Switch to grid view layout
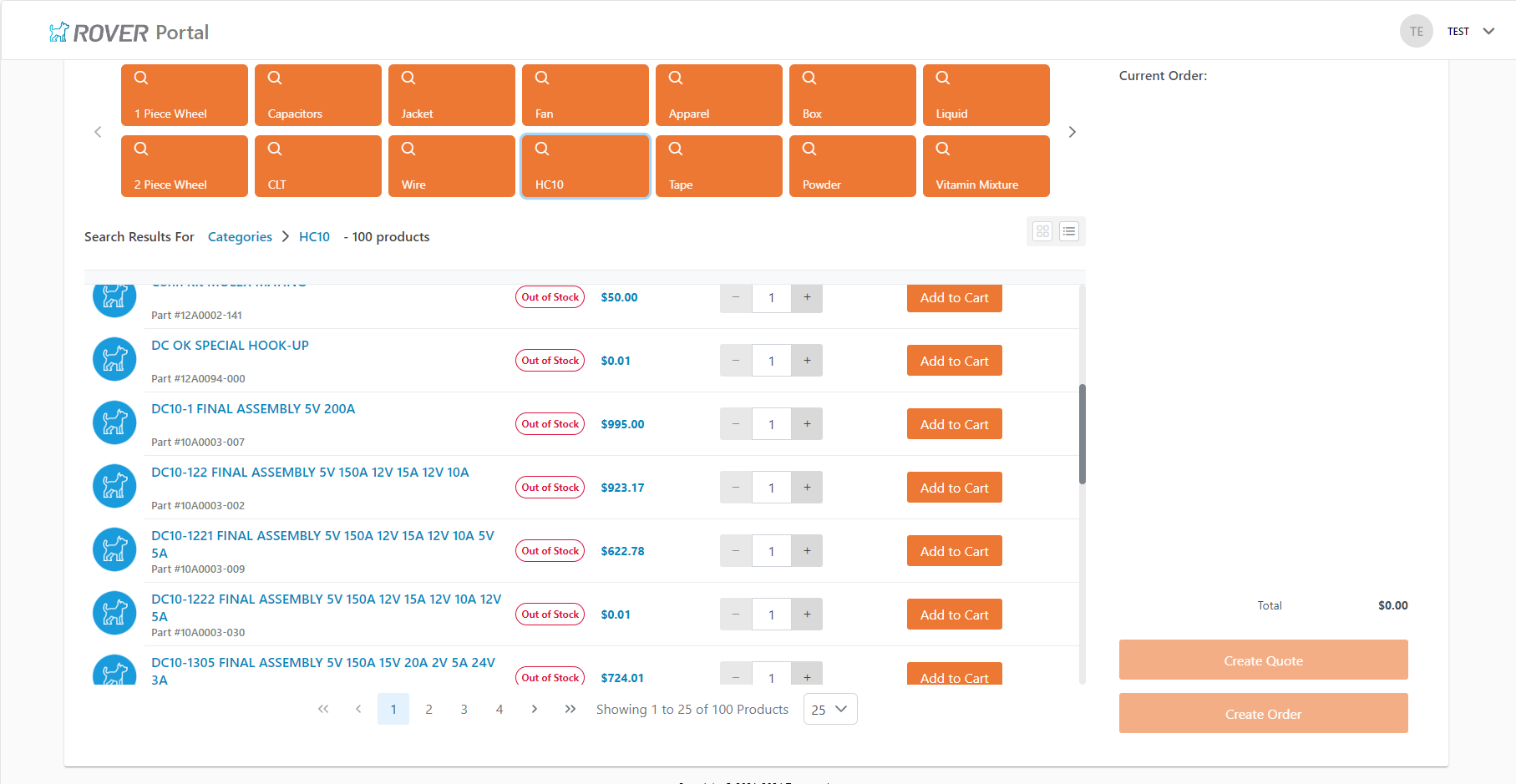 point(1042,231)
